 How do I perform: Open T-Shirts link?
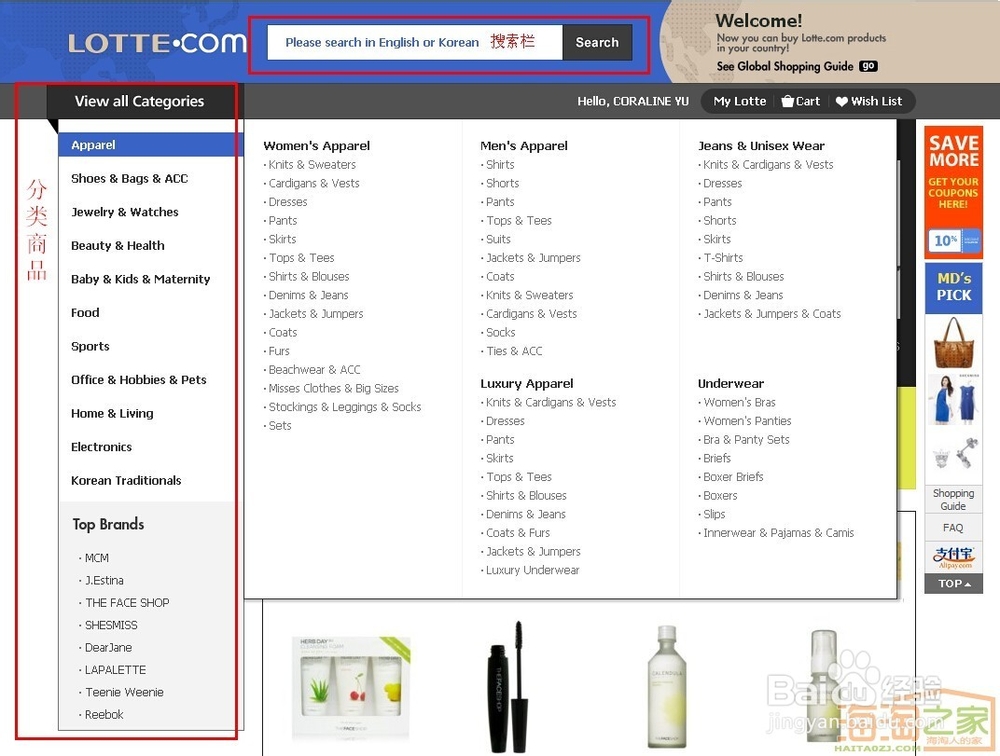723,258
